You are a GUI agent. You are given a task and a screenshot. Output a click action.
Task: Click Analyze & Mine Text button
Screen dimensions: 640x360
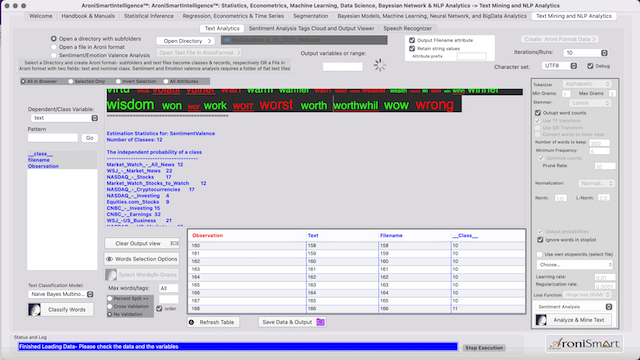click(x=573, y=320)
